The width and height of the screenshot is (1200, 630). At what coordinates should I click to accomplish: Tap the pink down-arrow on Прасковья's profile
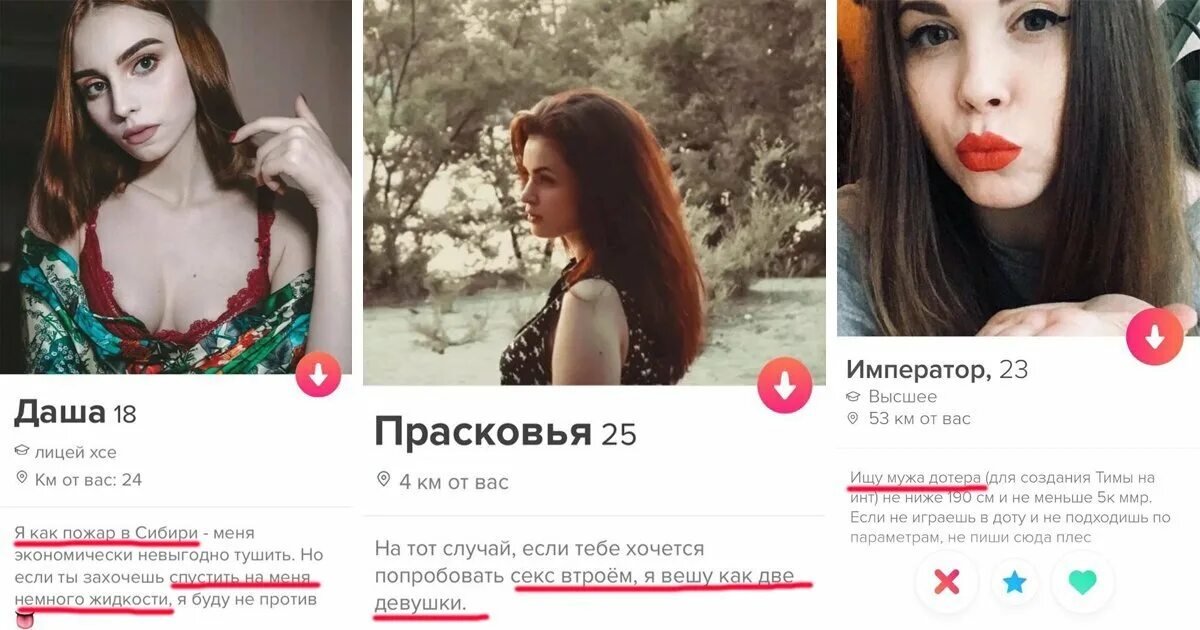785,385
